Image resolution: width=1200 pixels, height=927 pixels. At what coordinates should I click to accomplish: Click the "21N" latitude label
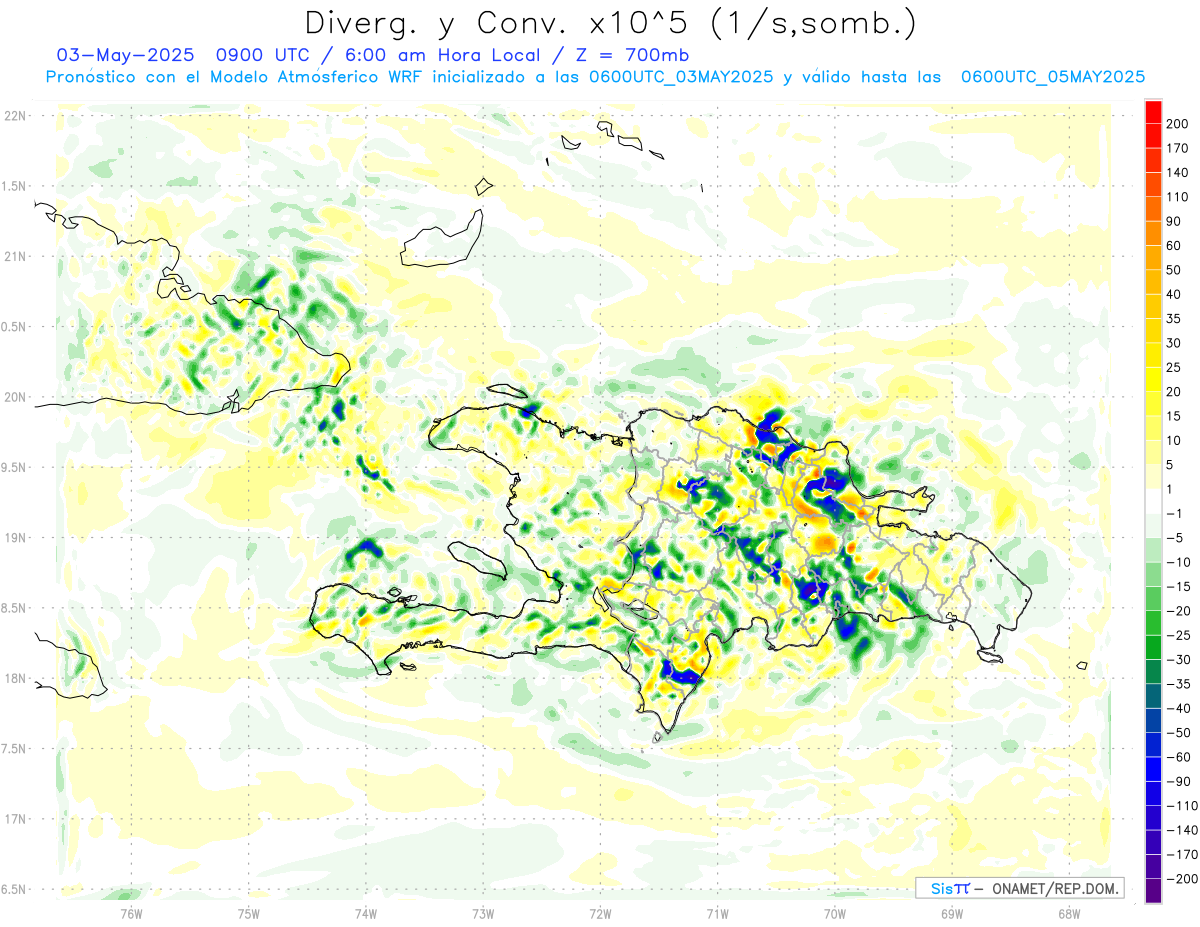click(x=16, y=256)
